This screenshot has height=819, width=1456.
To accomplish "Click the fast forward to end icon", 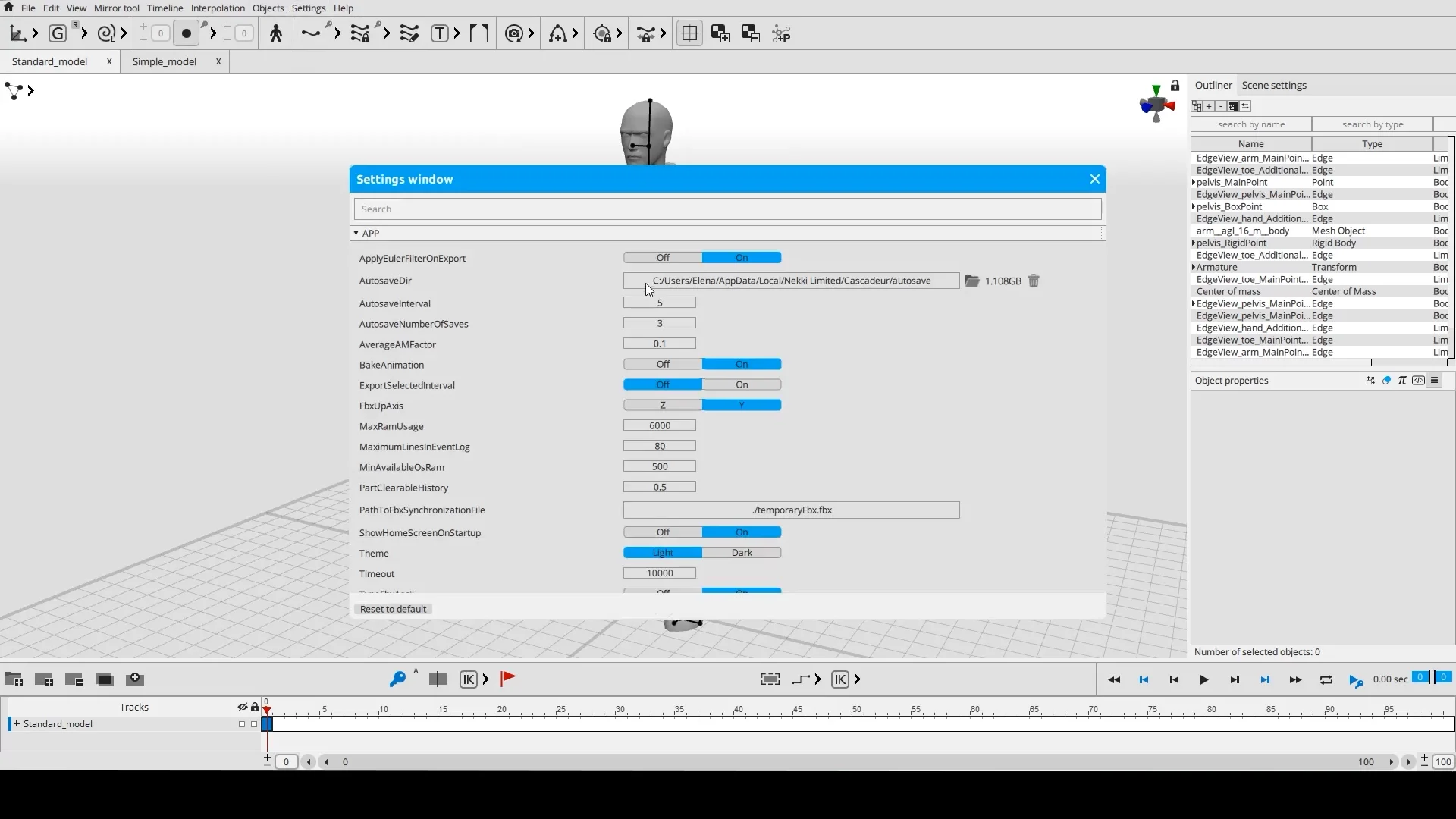I will pos(1295,680).
